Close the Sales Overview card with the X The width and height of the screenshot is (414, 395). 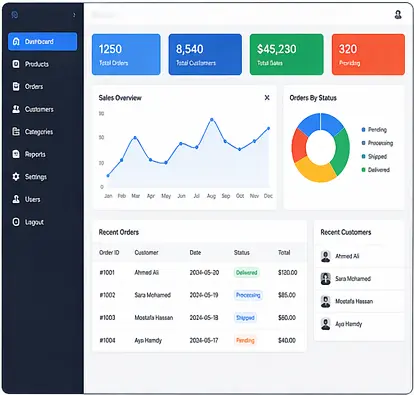pos(267,98)
